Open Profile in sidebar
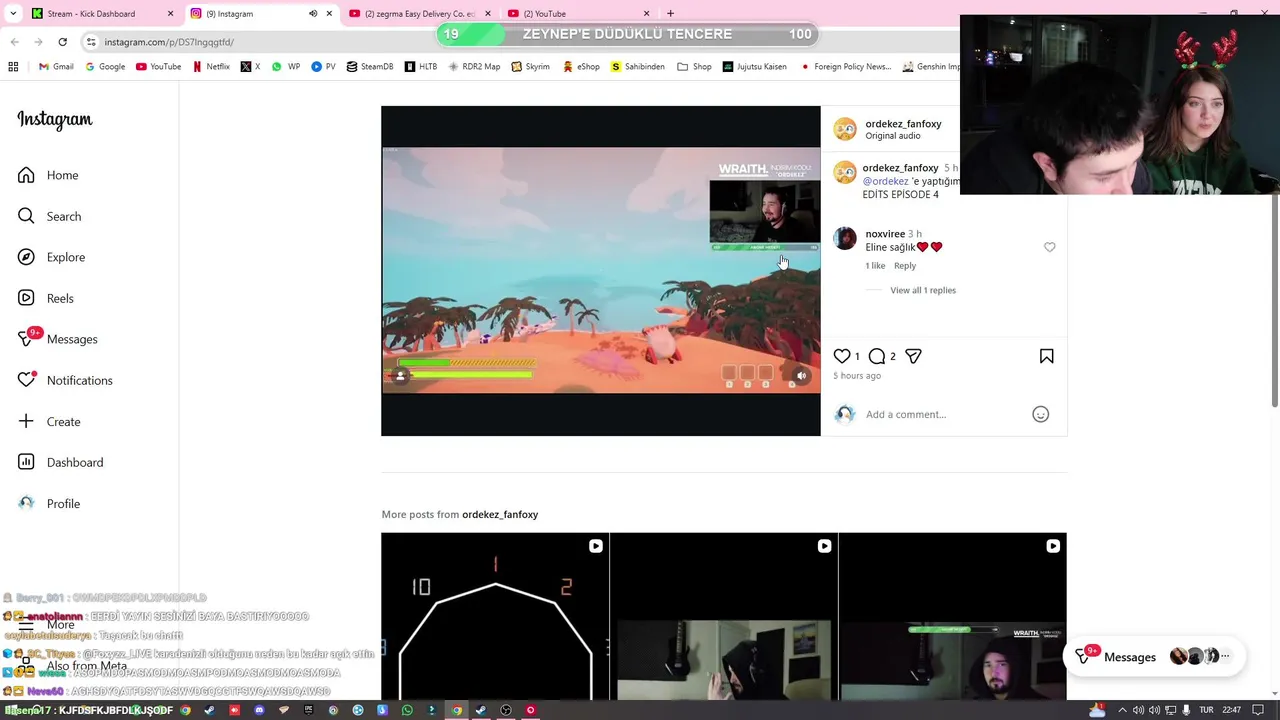 click(48, 503)
